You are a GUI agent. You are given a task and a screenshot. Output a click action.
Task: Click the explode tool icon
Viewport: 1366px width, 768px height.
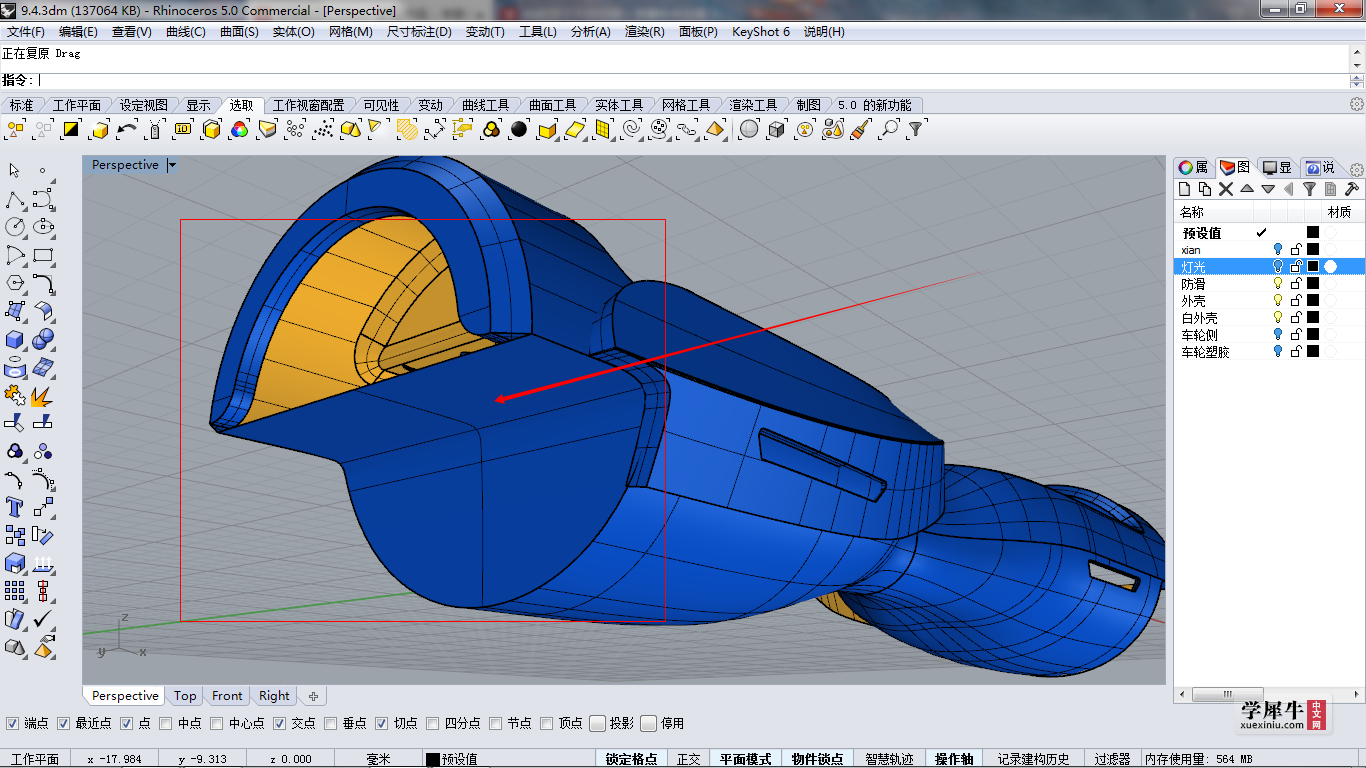[x=43, y=396]
